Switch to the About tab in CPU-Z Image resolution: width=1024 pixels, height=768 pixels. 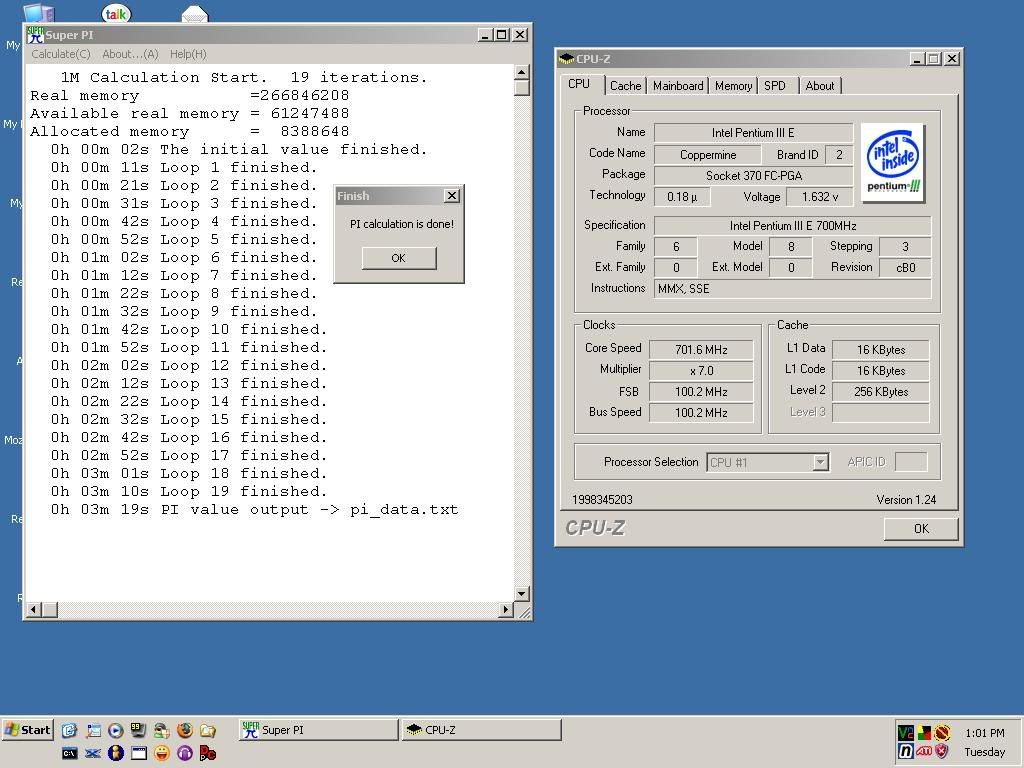(x=820, y=86)
